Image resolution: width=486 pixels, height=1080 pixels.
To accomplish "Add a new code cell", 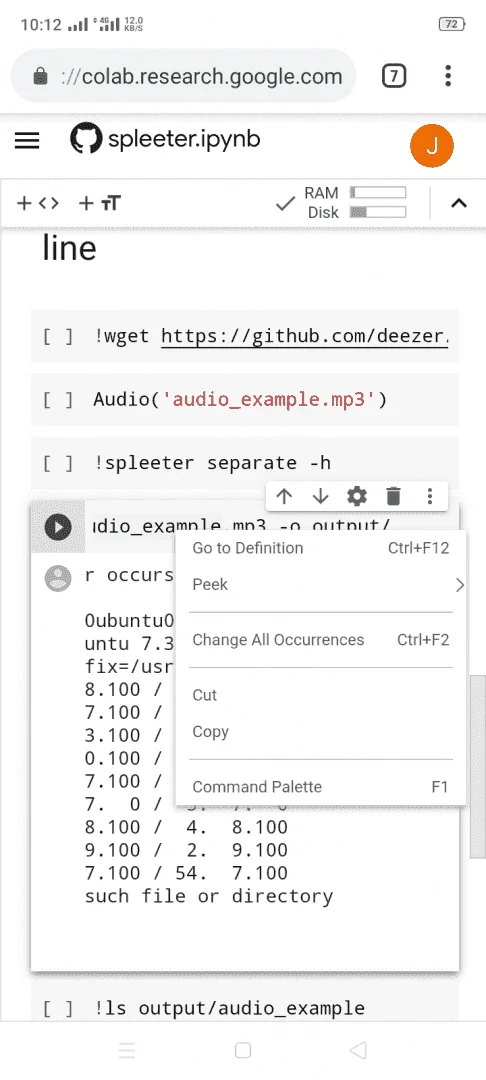I will click(38, 203).
